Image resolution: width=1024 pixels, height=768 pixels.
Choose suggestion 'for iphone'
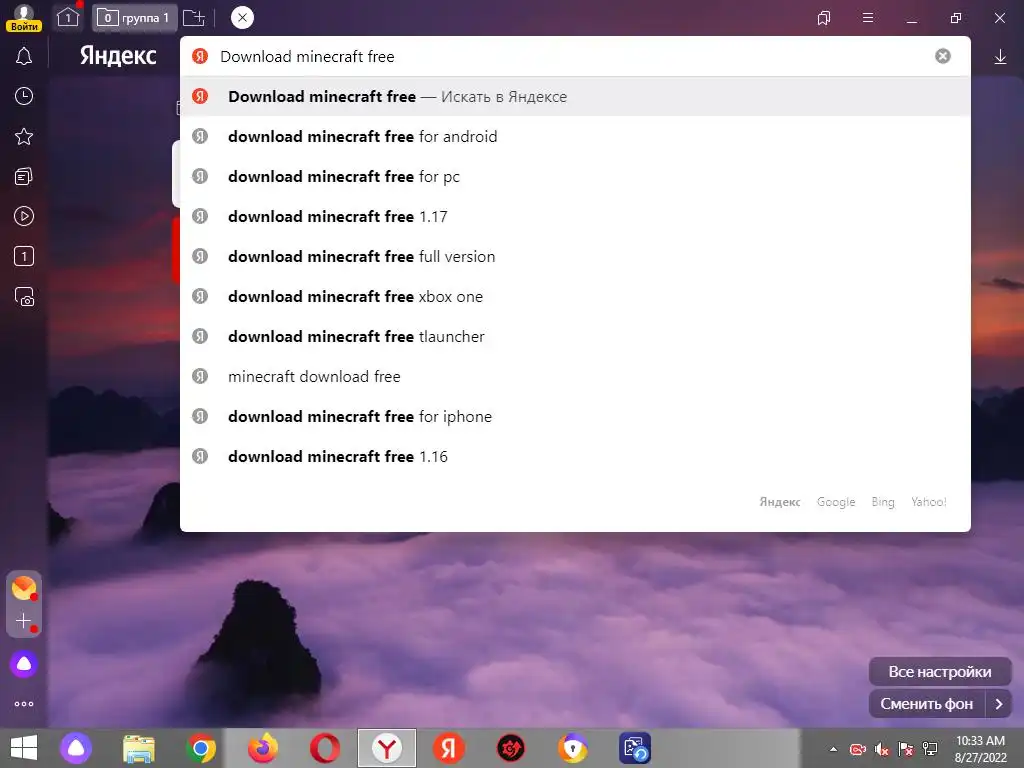tap(575, 416)
